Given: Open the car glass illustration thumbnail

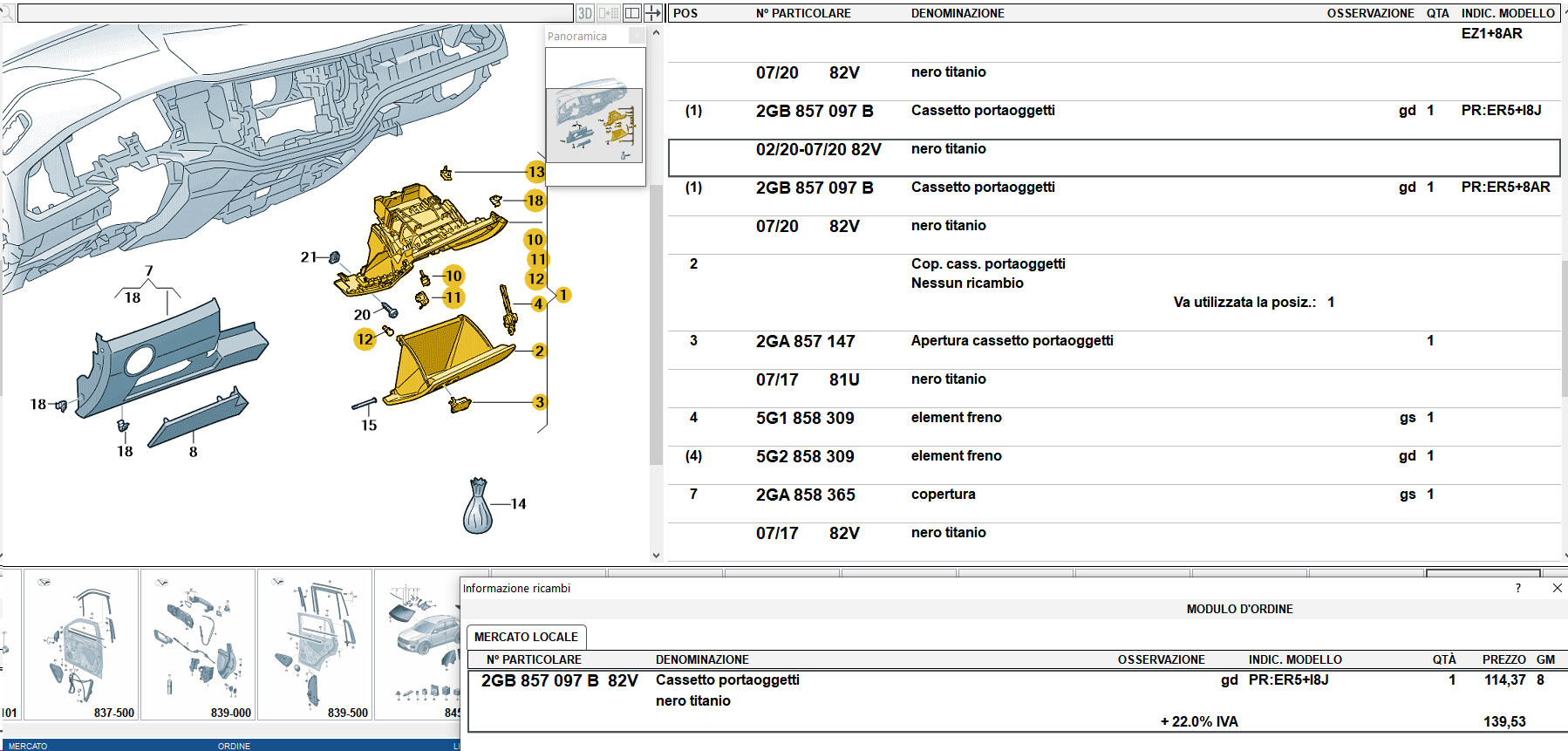Looking at the screenshot, I should [x=419, y=645].
